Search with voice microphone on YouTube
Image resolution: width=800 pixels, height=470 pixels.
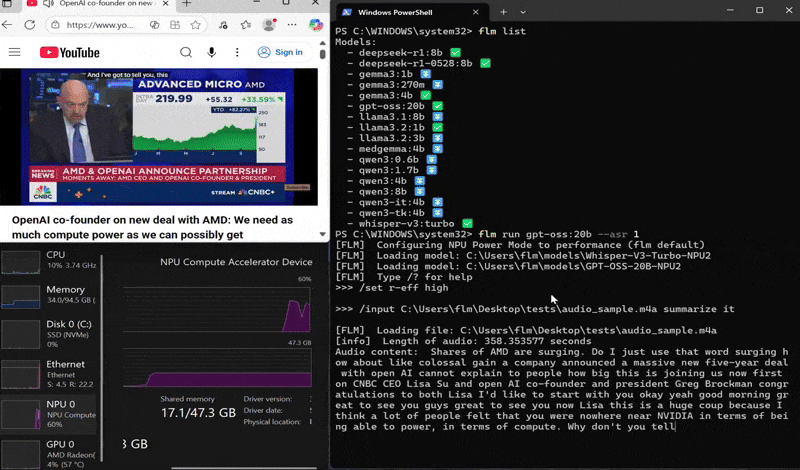pyautogui.click(x=211, y=52)
